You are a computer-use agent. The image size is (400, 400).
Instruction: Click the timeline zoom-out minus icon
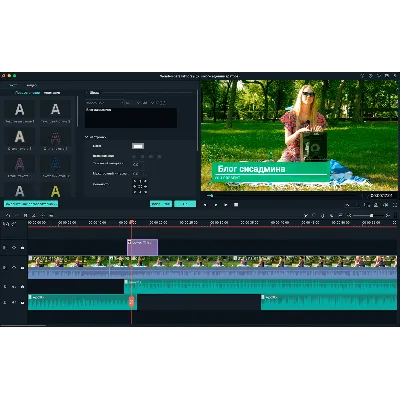(x=349, y=216)
